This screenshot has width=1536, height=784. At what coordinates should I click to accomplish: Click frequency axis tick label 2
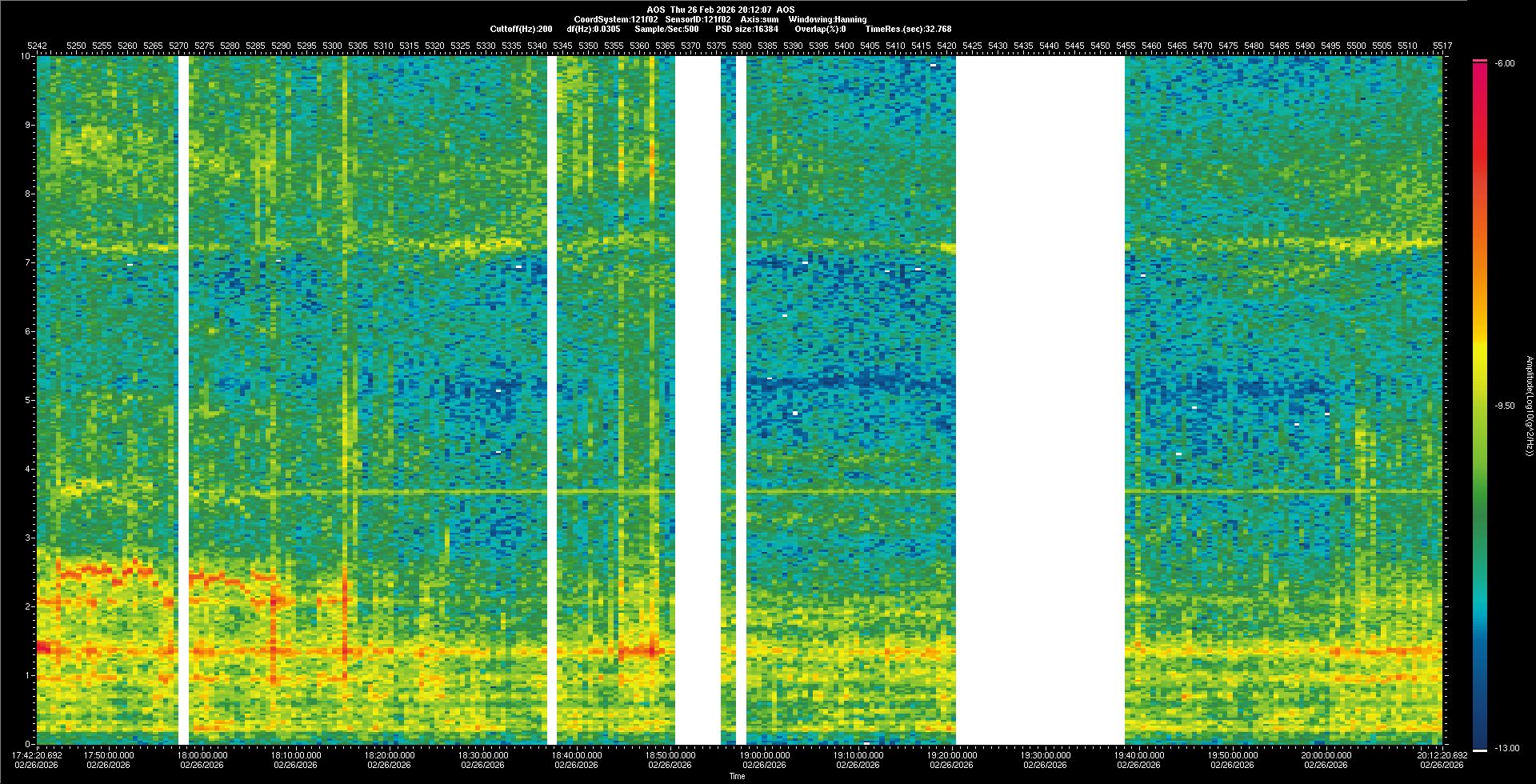28,606
